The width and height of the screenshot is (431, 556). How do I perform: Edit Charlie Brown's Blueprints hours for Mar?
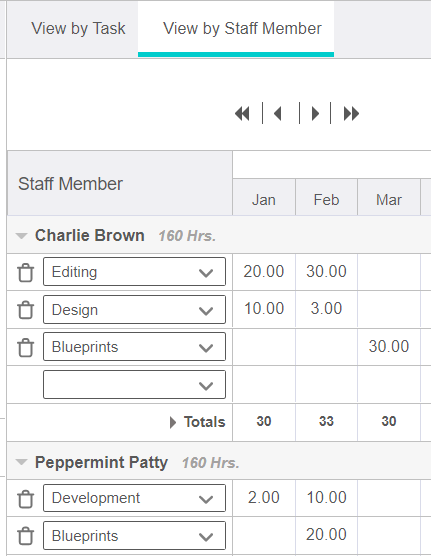point(389,346)
